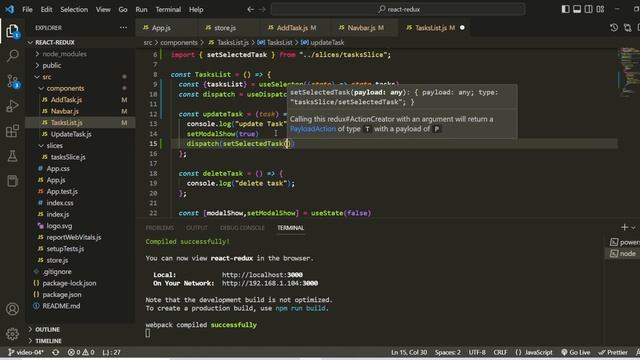Open the View menu

point(103,9)
